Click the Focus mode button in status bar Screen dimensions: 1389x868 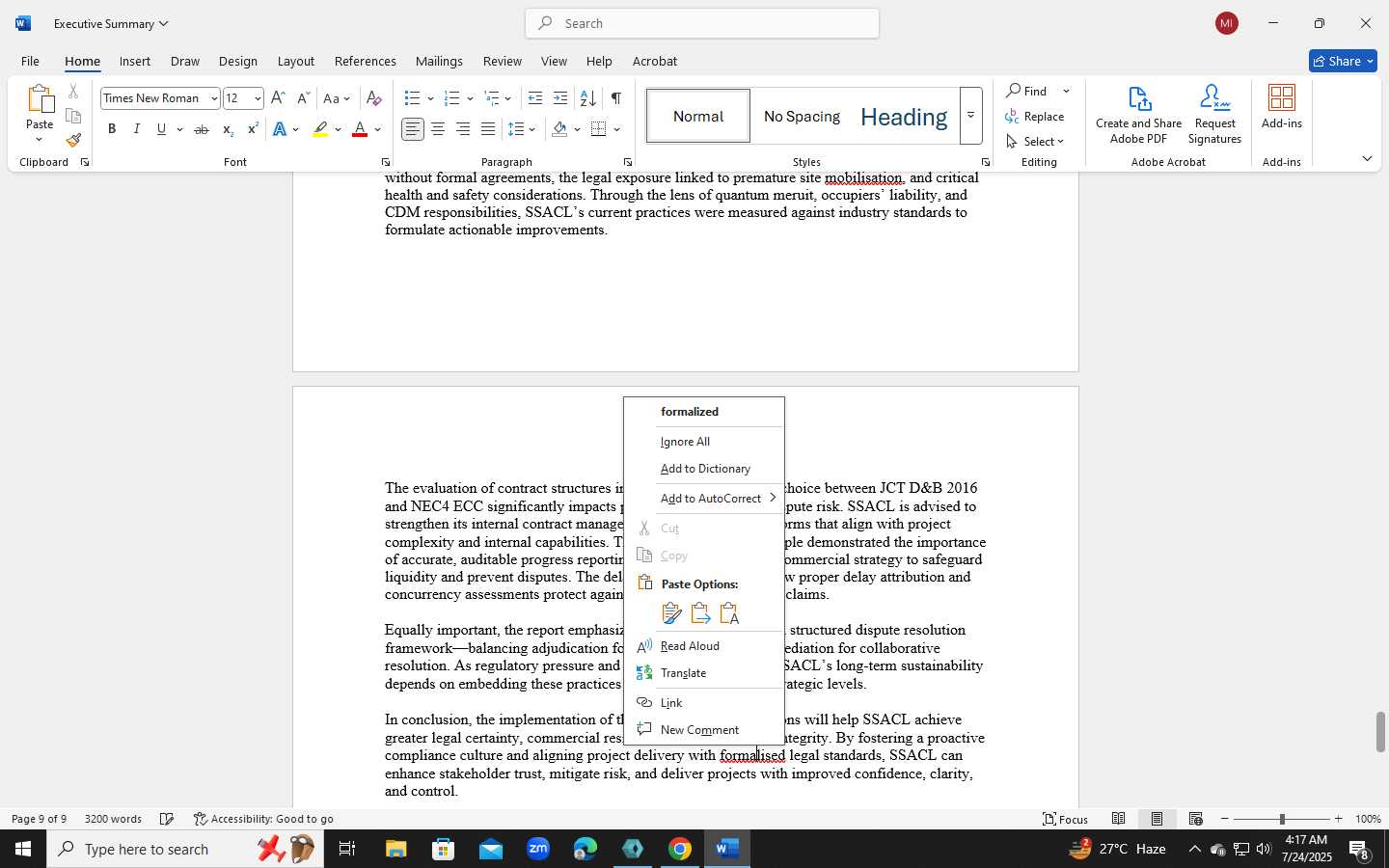pos(1065,819)
